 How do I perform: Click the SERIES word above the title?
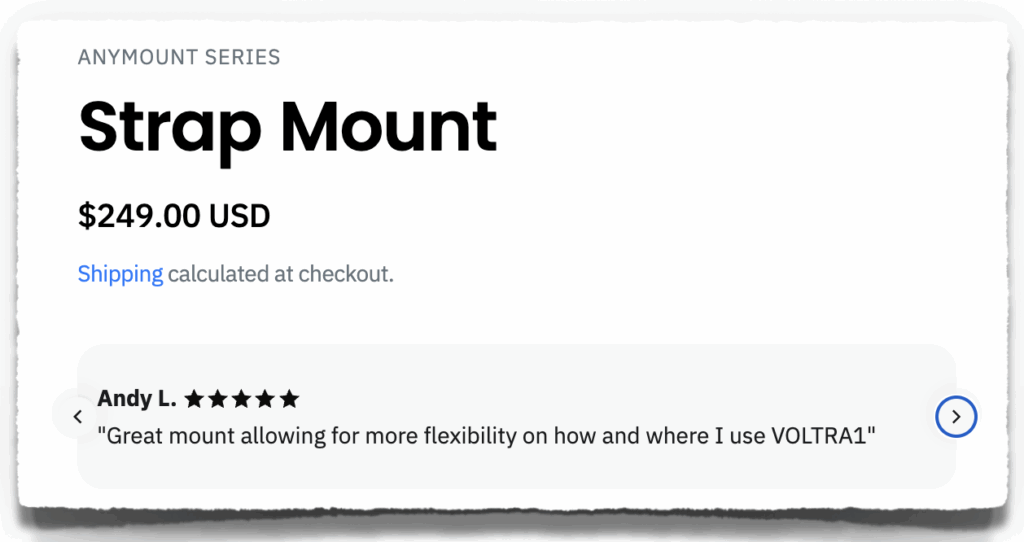tap(241, 57)
